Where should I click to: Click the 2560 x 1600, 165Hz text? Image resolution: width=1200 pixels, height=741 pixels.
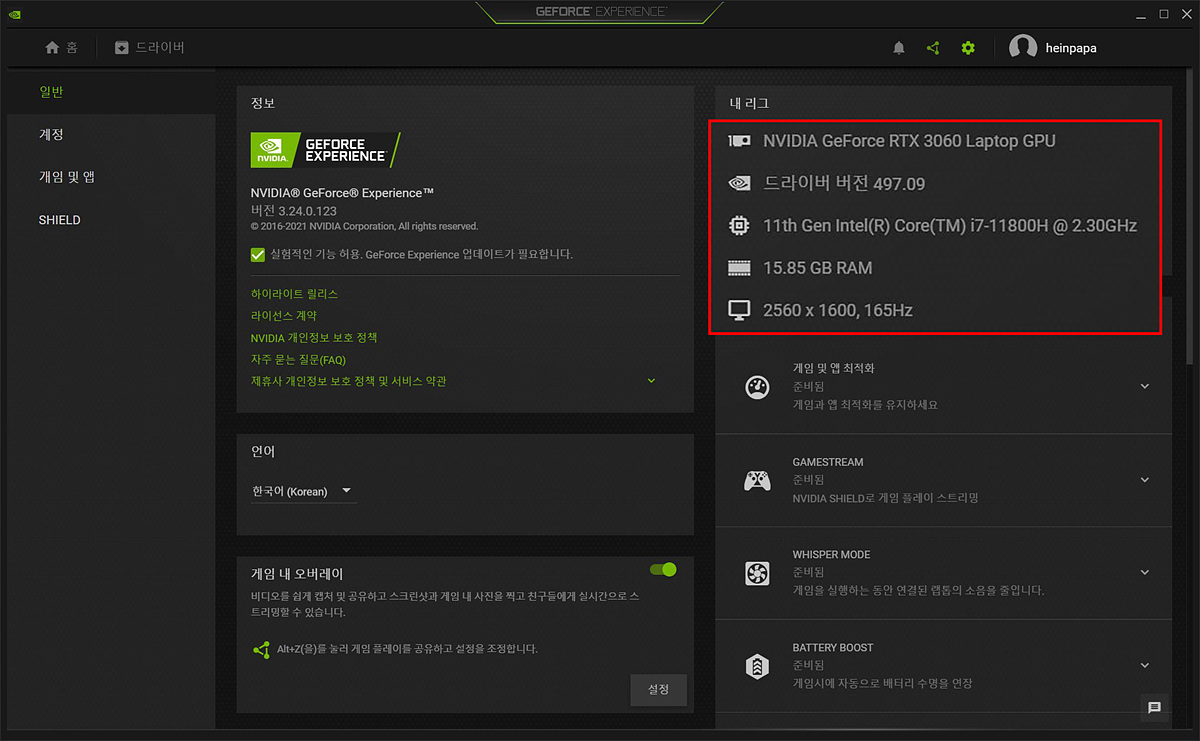tap(838, 311)
